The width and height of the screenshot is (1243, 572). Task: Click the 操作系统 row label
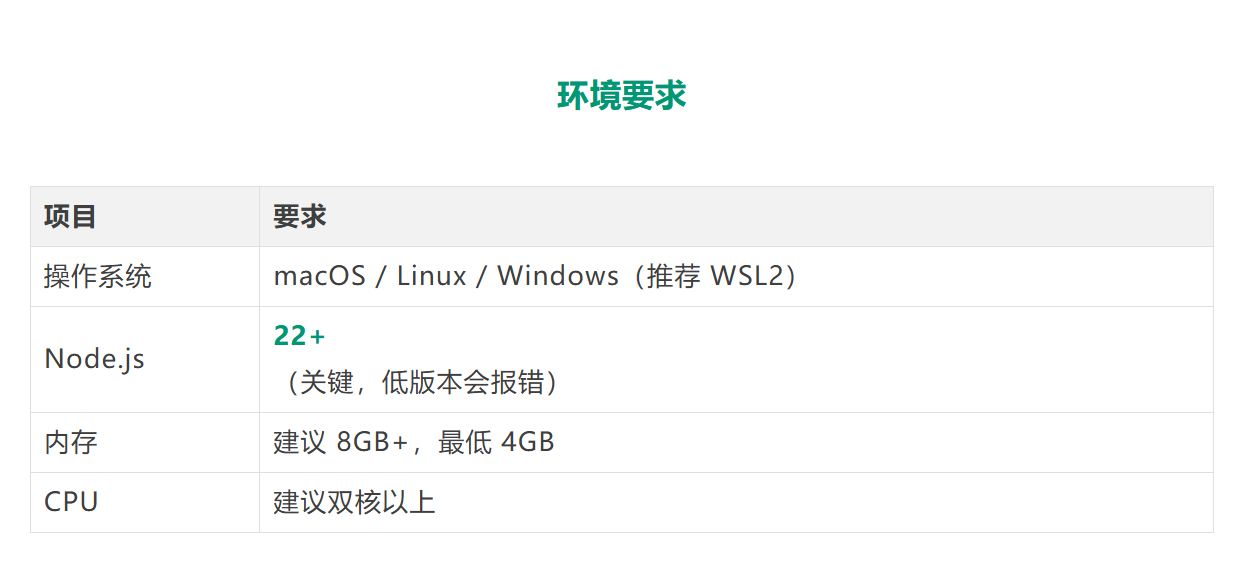point(98,277)
